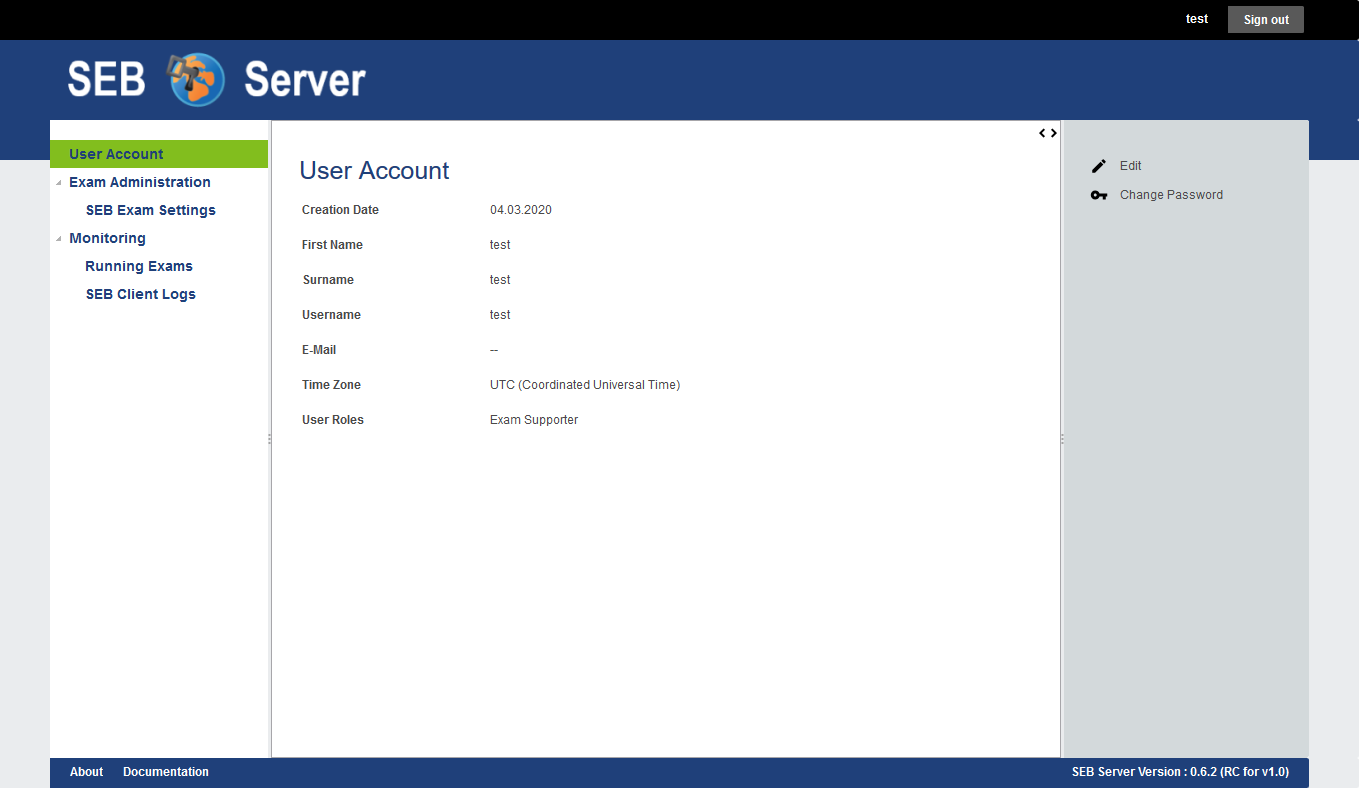Collapse the Exam Administration tree arrow
This screenshot has height=788, width=1359.
point(59,183)
